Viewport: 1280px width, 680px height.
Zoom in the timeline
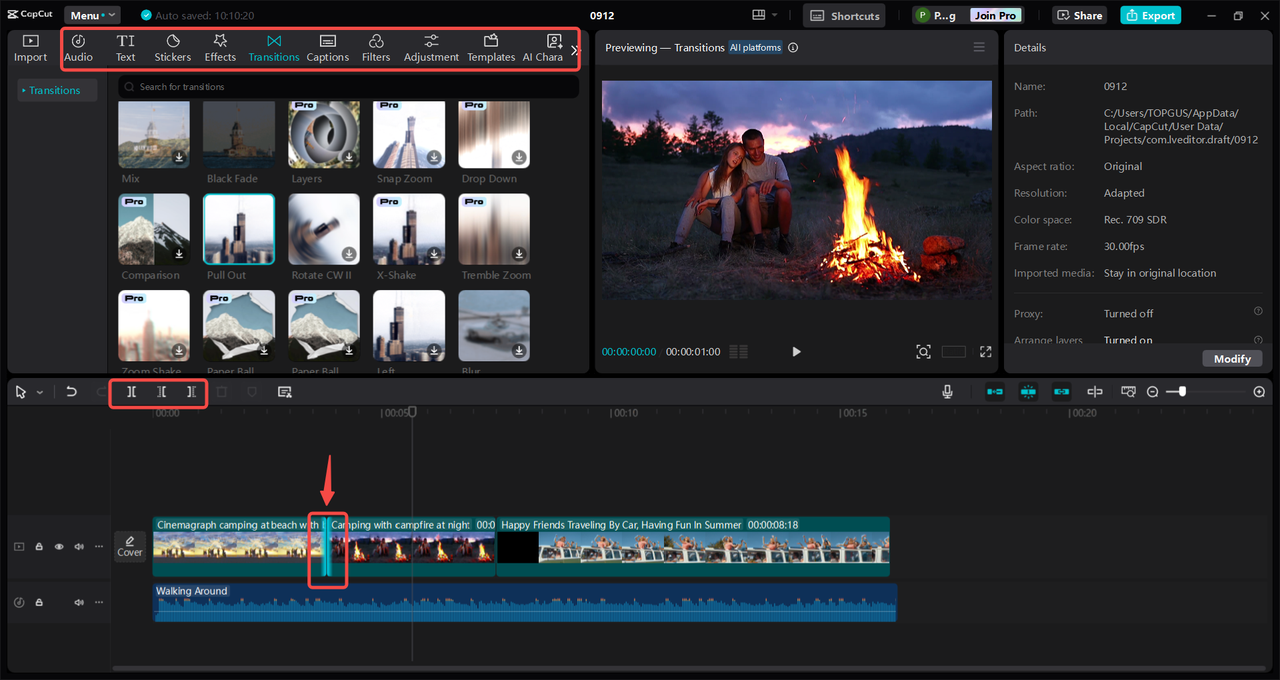[x=1259, y=392]
